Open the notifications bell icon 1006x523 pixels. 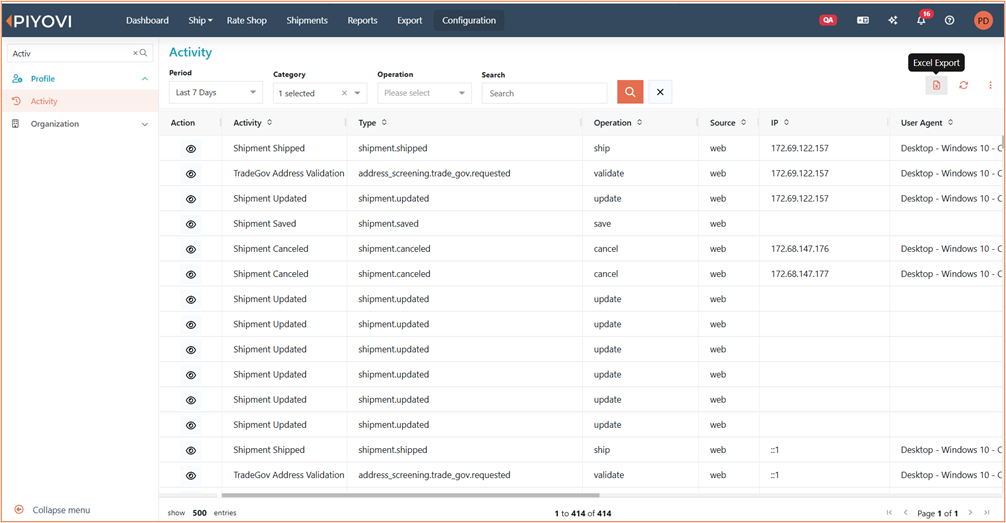pos(921,20)
